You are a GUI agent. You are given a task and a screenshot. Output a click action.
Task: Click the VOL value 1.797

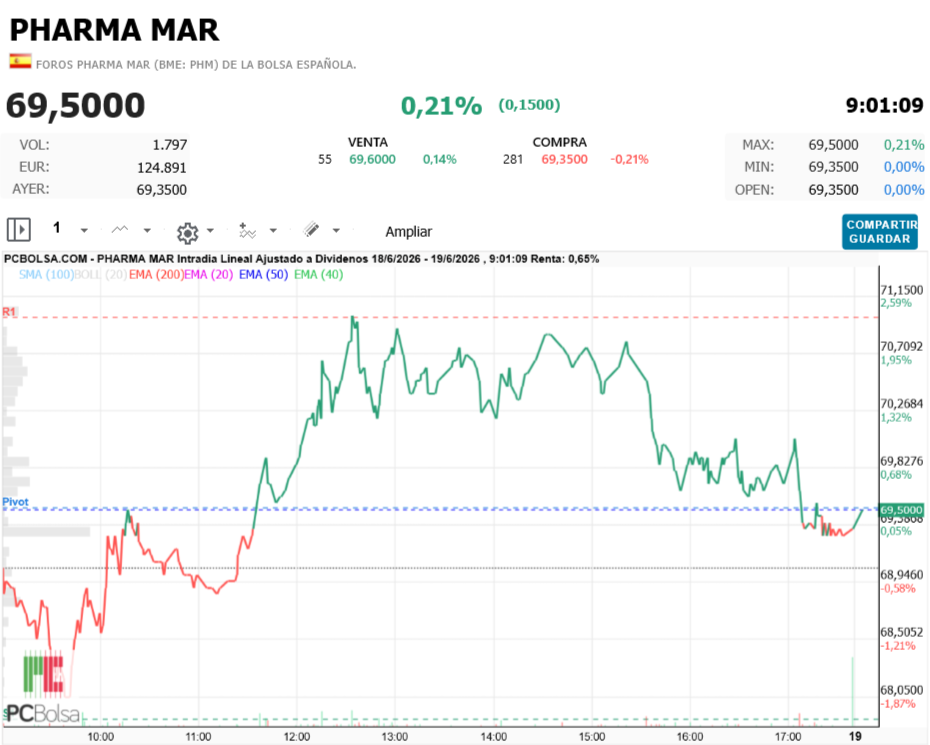(x=170, y=145)
